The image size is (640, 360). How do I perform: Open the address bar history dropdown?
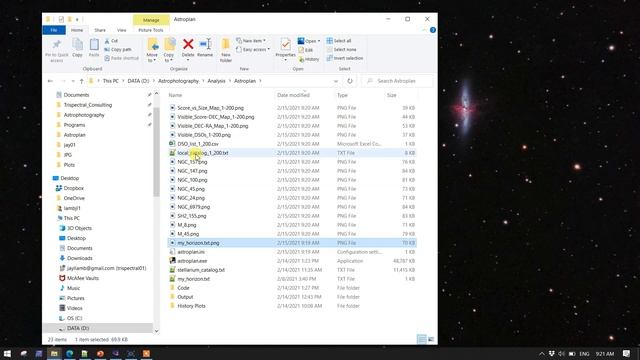point(336,81)
